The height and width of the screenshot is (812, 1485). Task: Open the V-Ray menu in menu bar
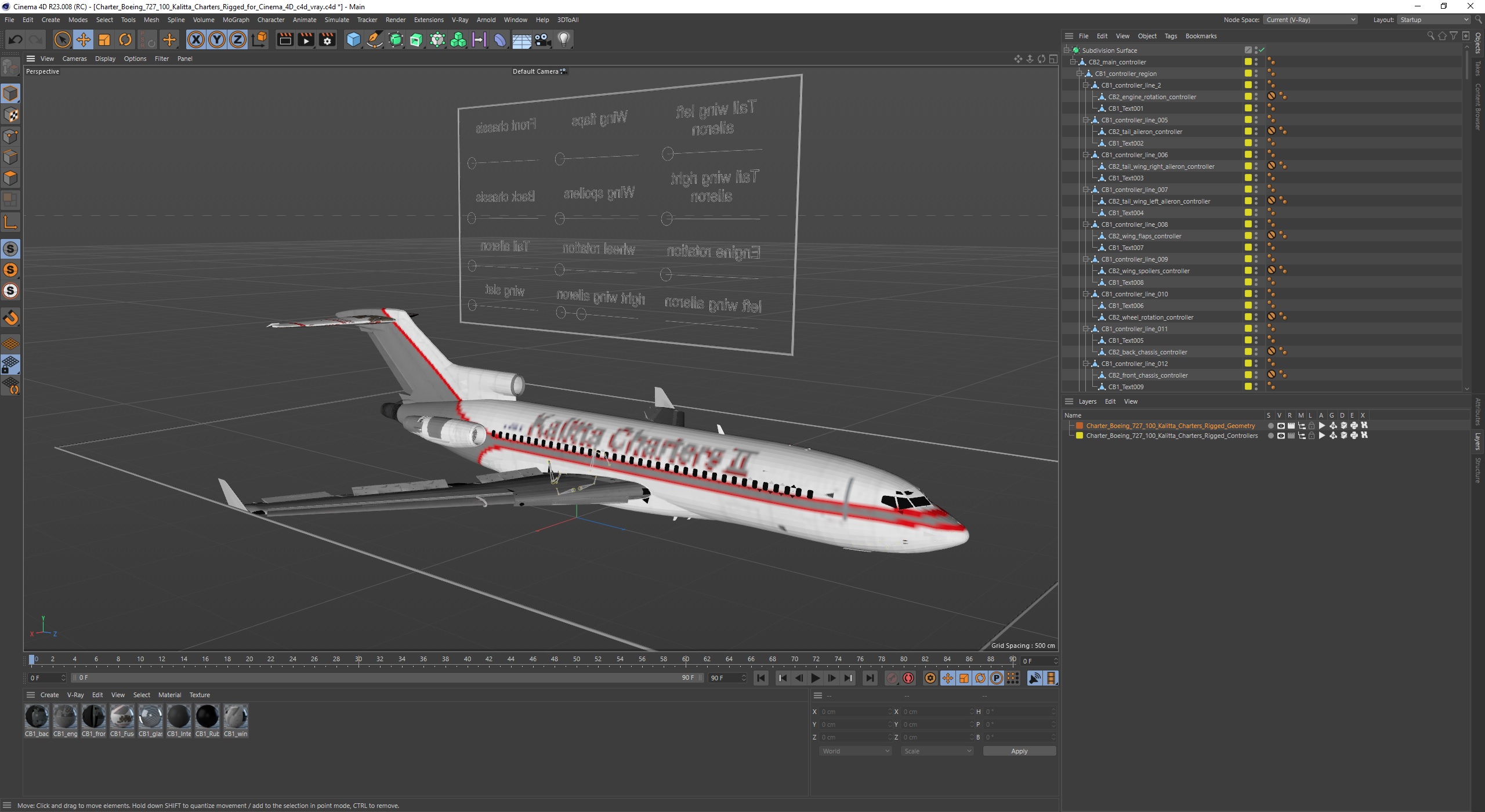tap(459, 20)
